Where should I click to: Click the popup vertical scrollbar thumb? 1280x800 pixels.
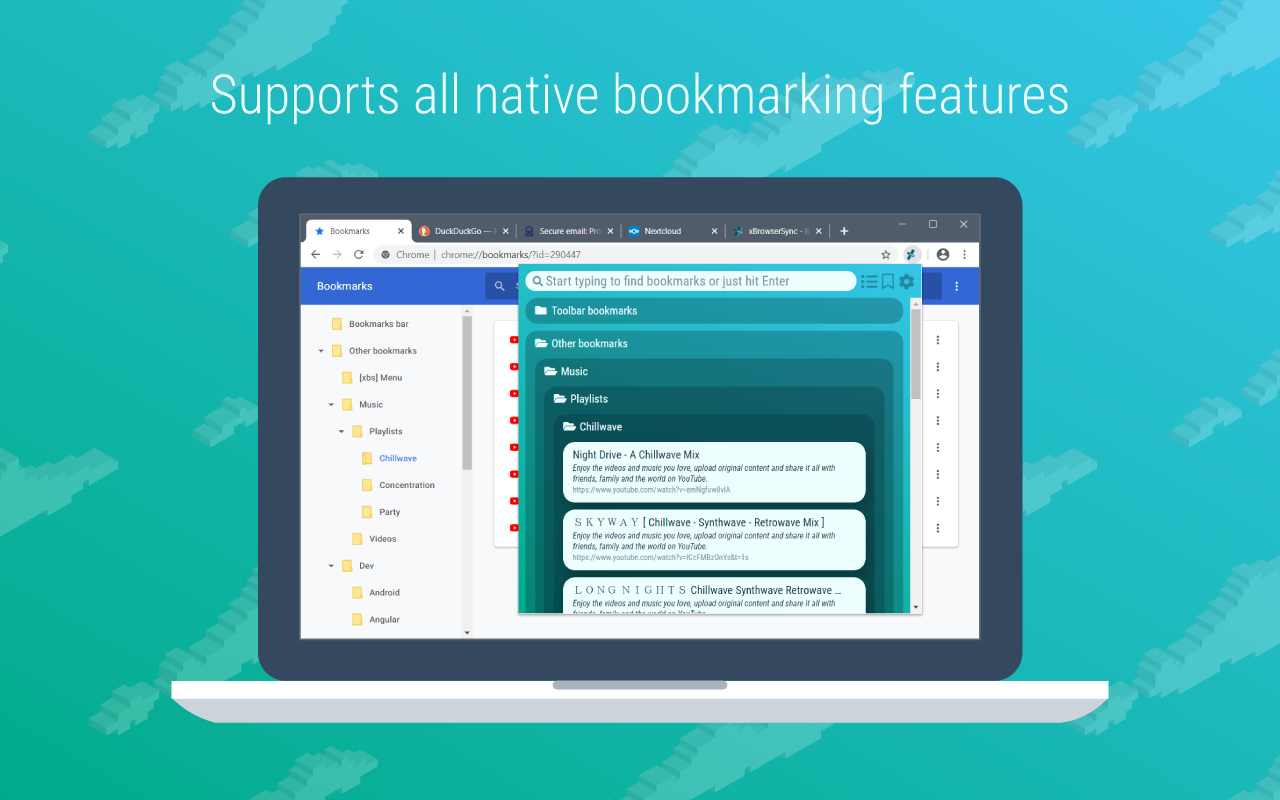tap(916, 354)
